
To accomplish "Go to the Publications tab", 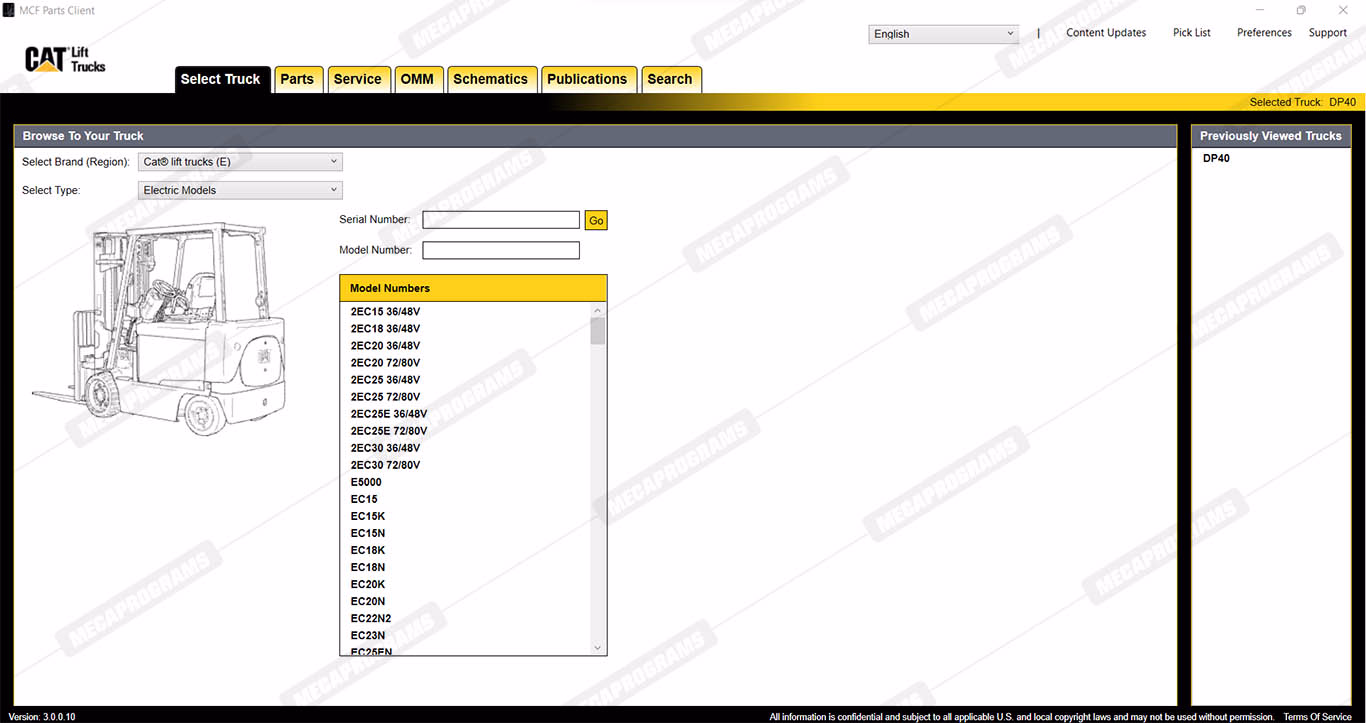I will point(587,80).
